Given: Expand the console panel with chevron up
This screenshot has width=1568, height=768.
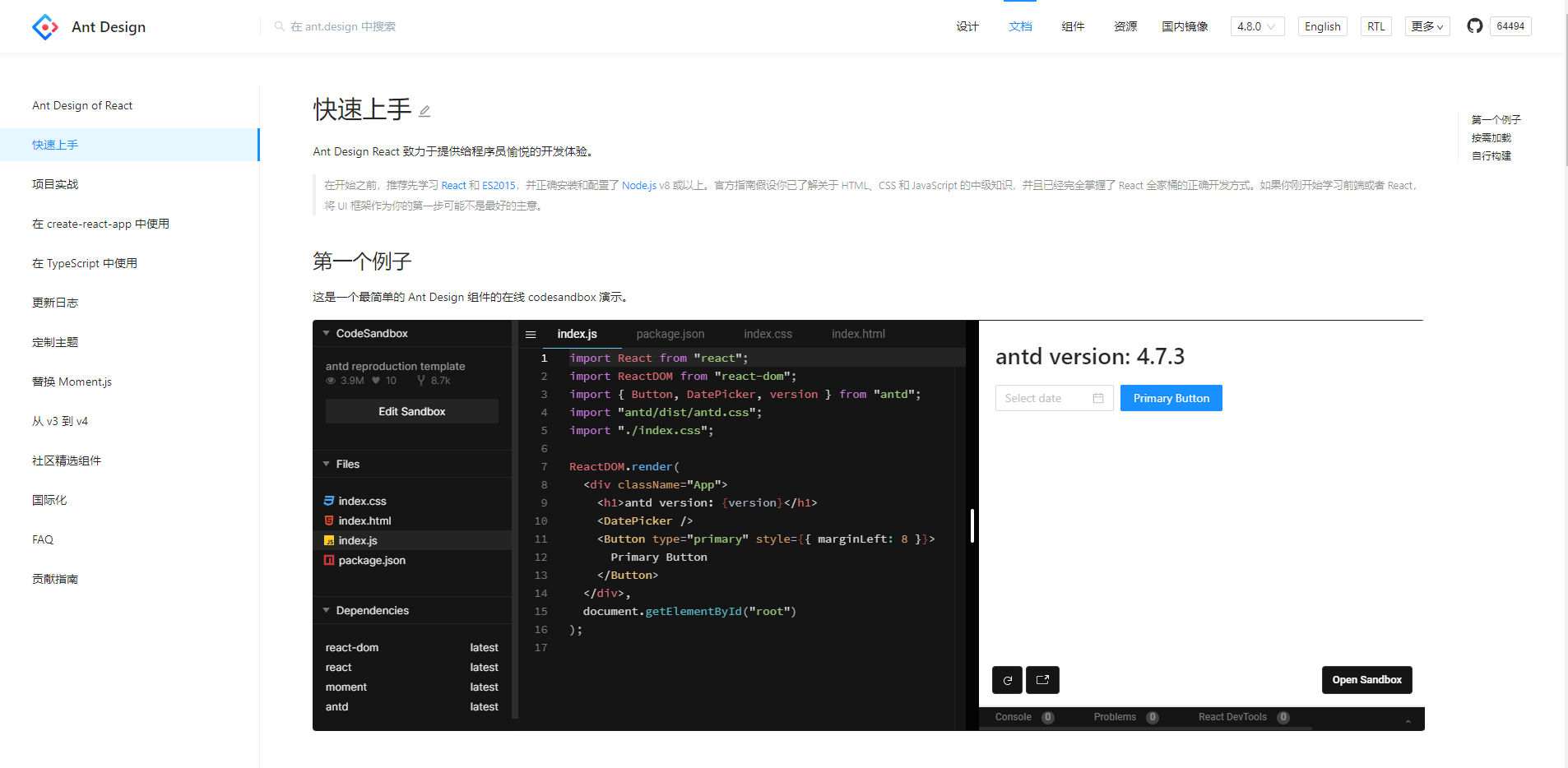Looking at the screenshot, I should (x=1408, y=721).
